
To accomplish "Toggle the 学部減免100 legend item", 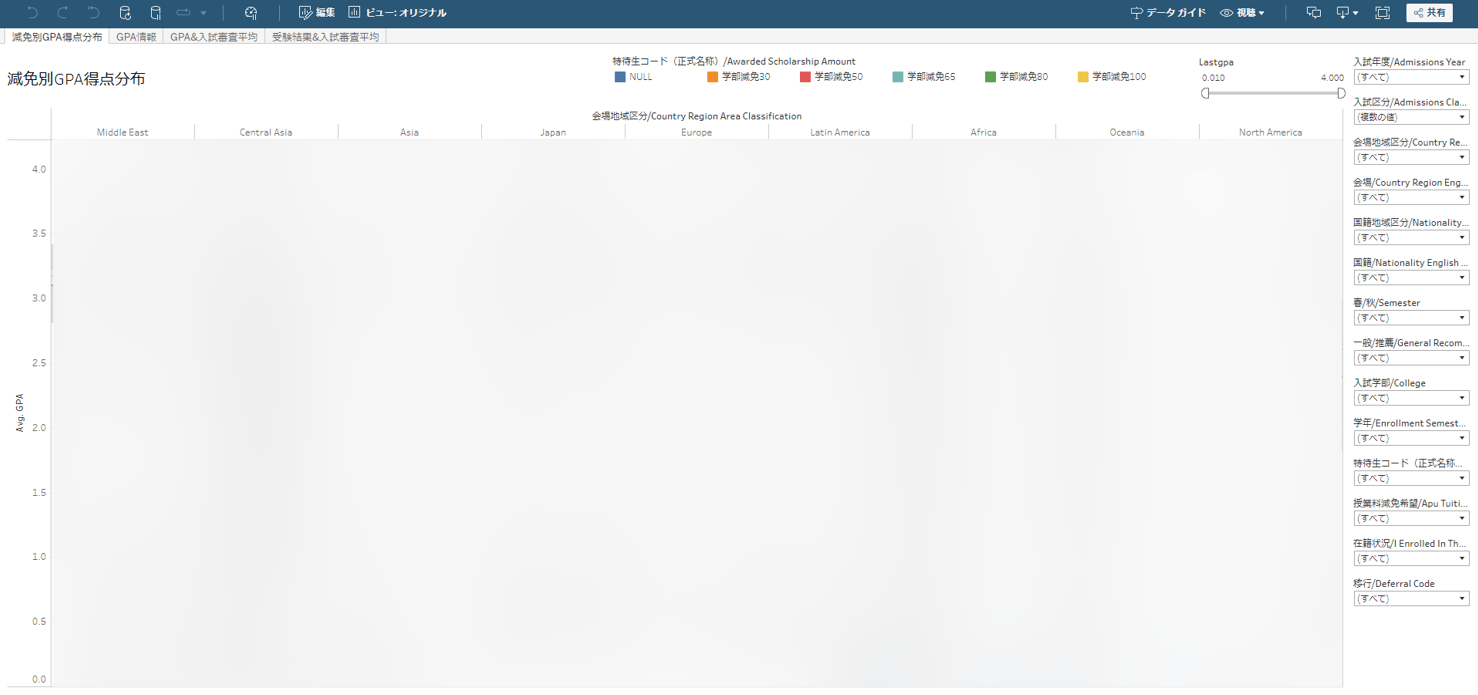I will [1112, 77].
